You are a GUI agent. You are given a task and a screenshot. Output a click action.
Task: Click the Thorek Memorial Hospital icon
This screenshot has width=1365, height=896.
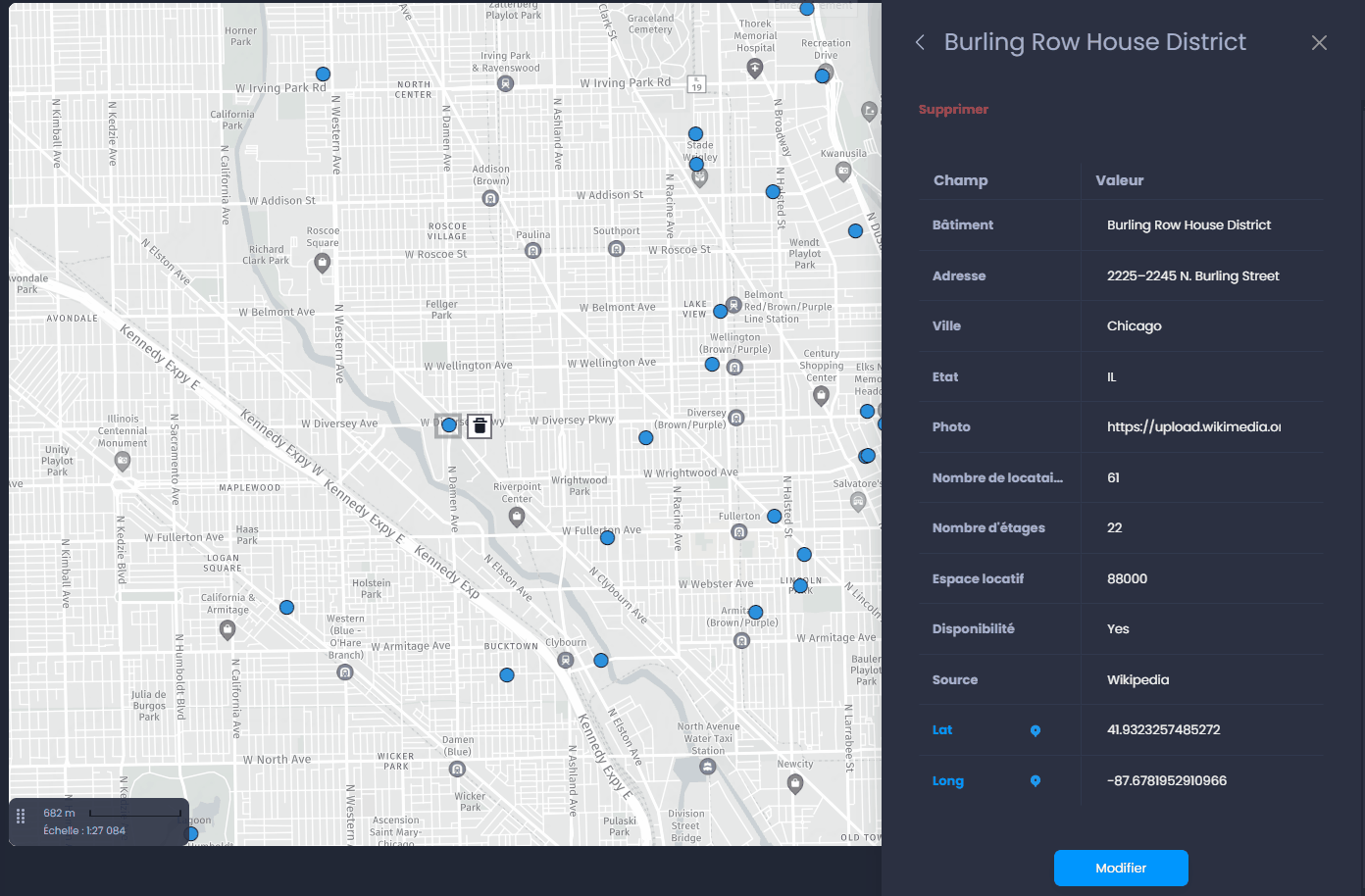click(x=754, y=67)
